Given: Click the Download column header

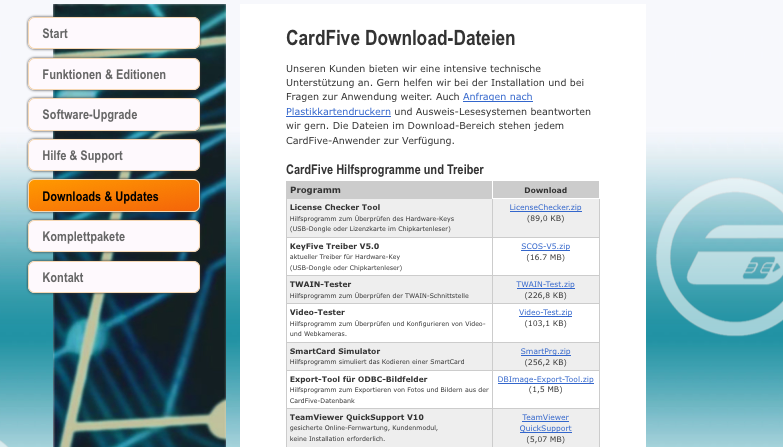Looking at the screenshot, I should tap(545, 190).
